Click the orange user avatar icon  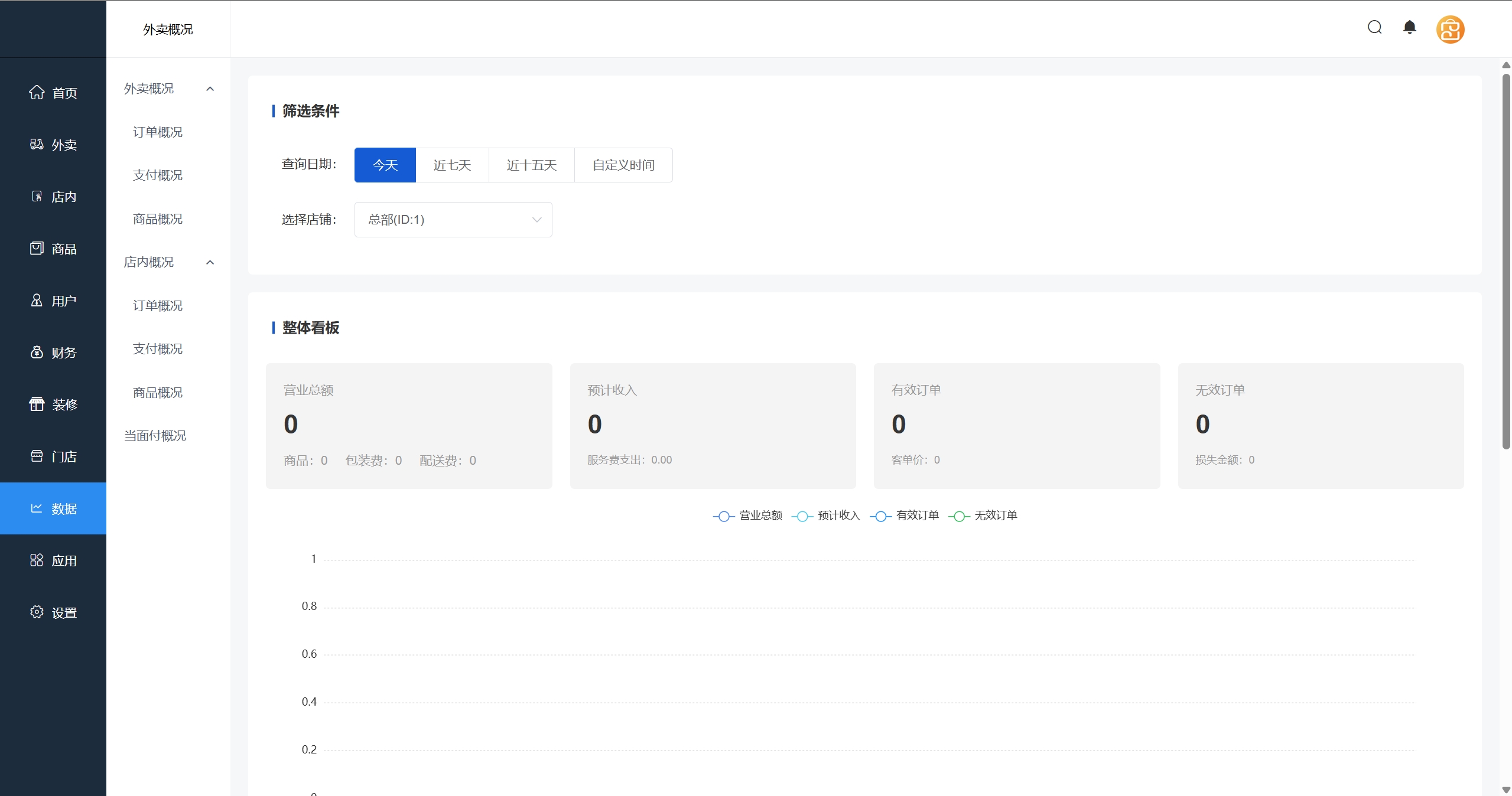tap(1450, 30)
